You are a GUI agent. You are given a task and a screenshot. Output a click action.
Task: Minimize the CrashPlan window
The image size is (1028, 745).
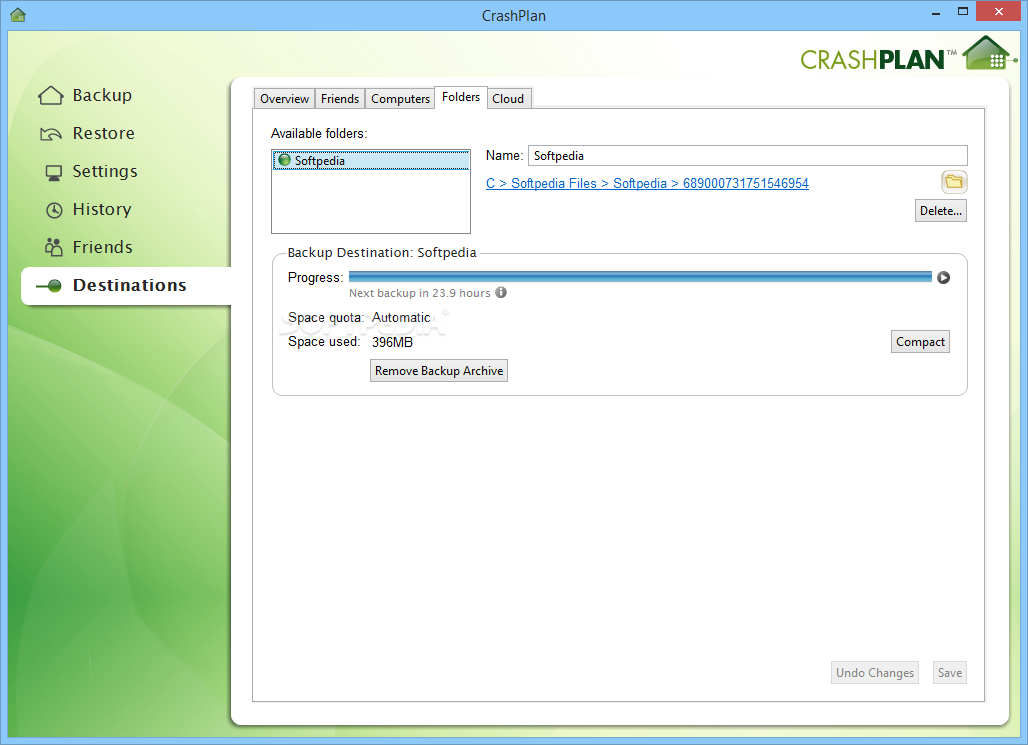936,12
